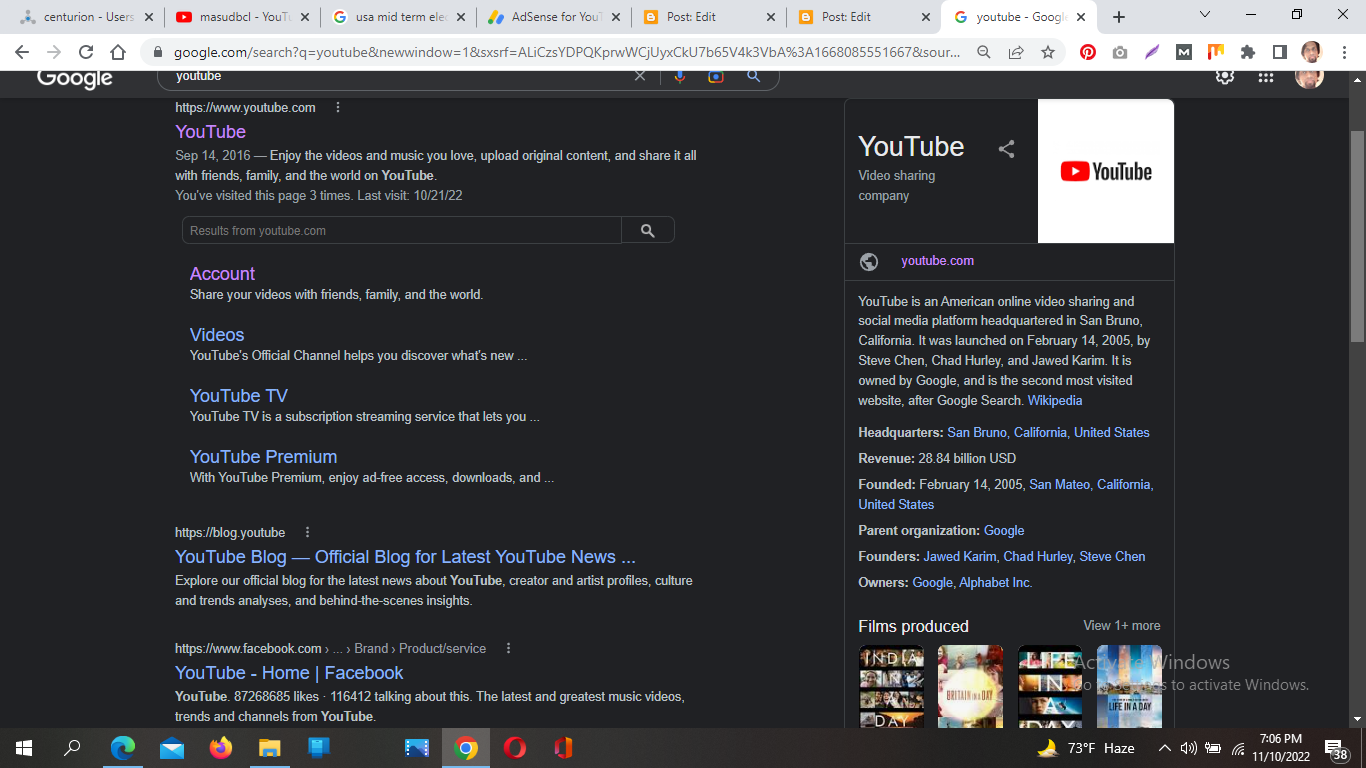Open File Explorer from the taskbar
Image resolution: width=1366 pixels, height=768 pixels.
coord(269,748)
